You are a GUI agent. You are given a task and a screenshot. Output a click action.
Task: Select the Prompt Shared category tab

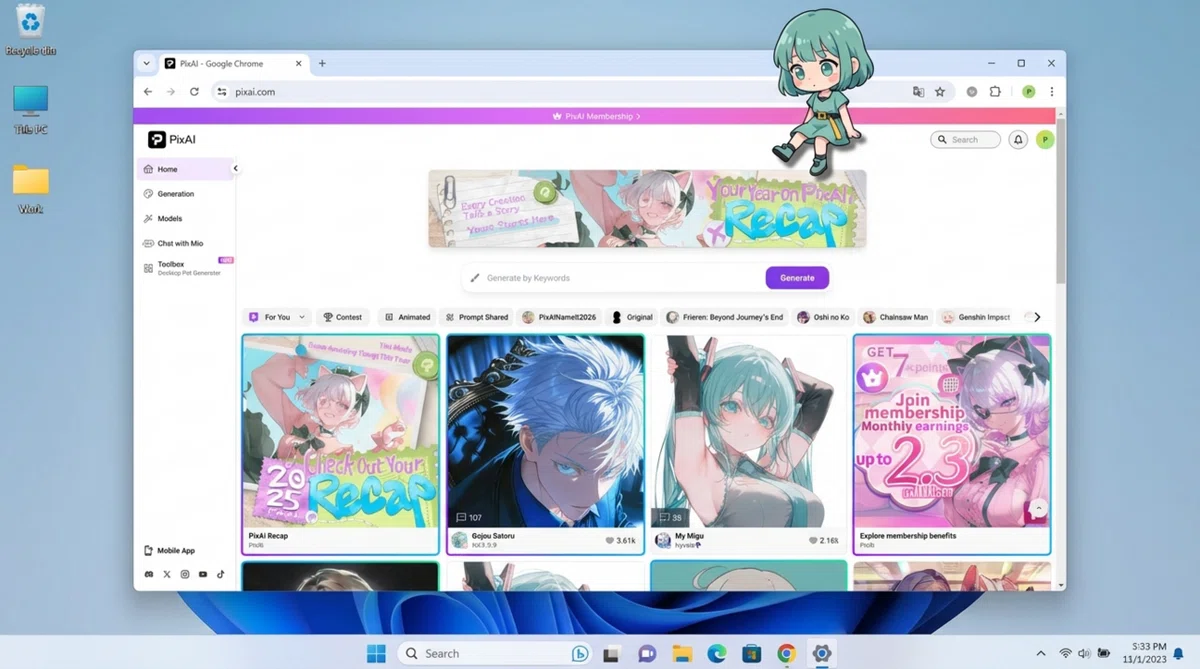[x=476, y=317]
